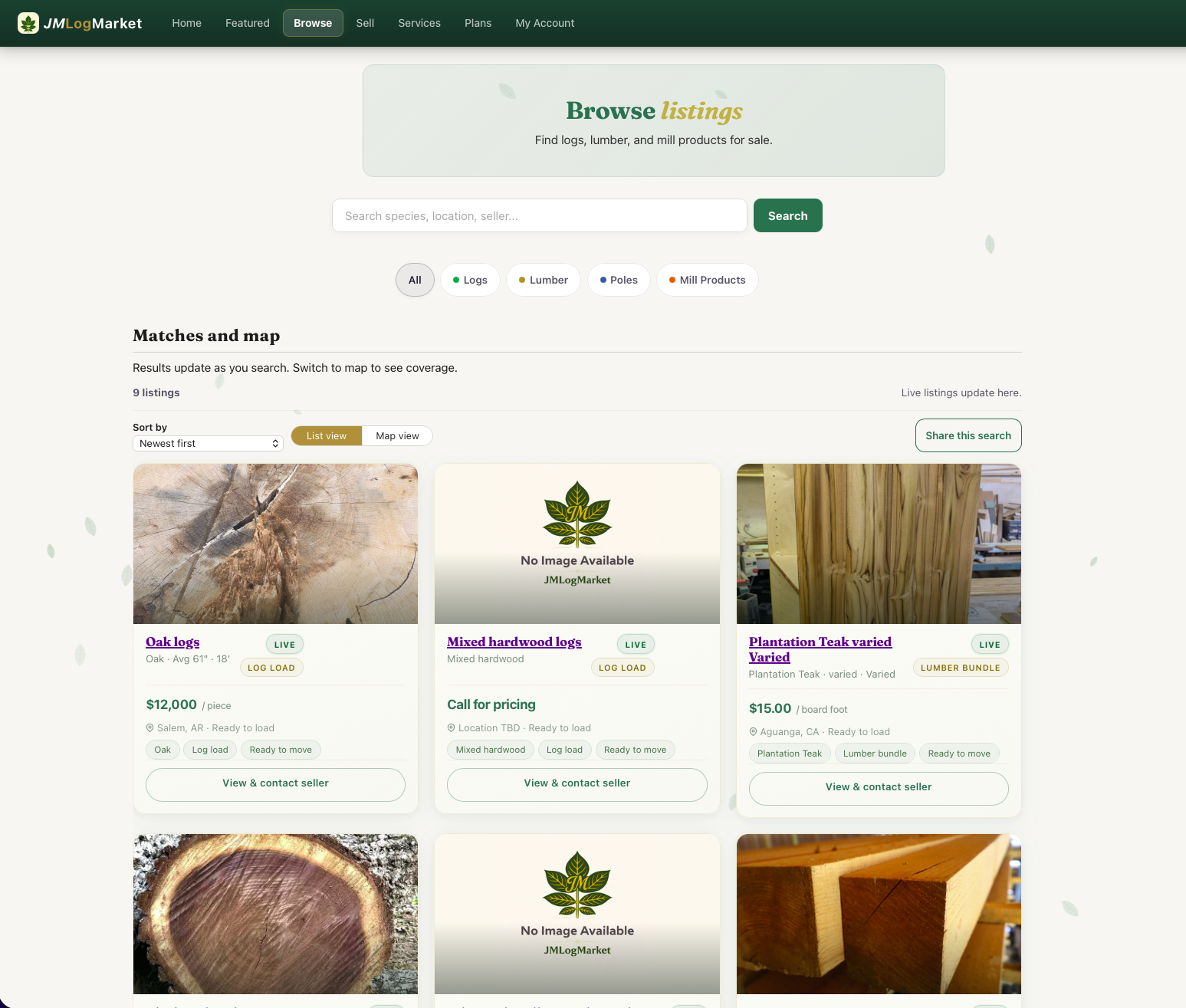Click the green dot on the Logs filter
This screenshot has width=1186, height=1008.
455,280
